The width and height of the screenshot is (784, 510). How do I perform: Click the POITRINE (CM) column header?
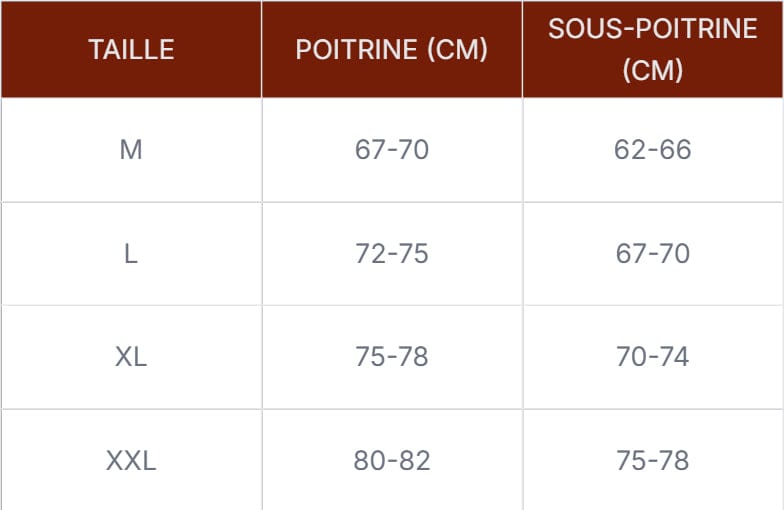392,49
